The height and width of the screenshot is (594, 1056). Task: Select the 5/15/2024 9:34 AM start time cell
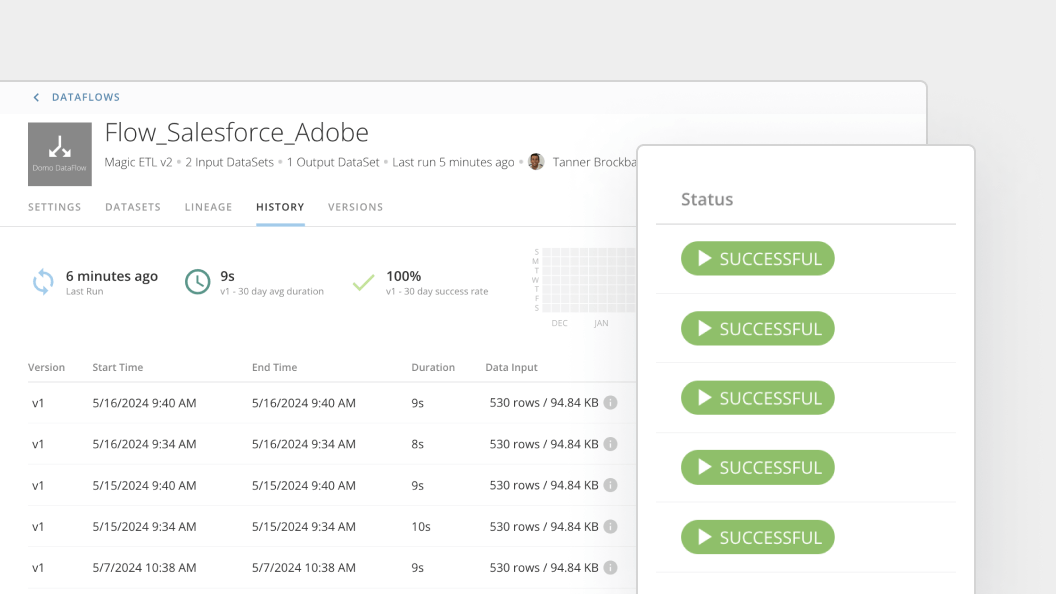[x=144, y=527]
